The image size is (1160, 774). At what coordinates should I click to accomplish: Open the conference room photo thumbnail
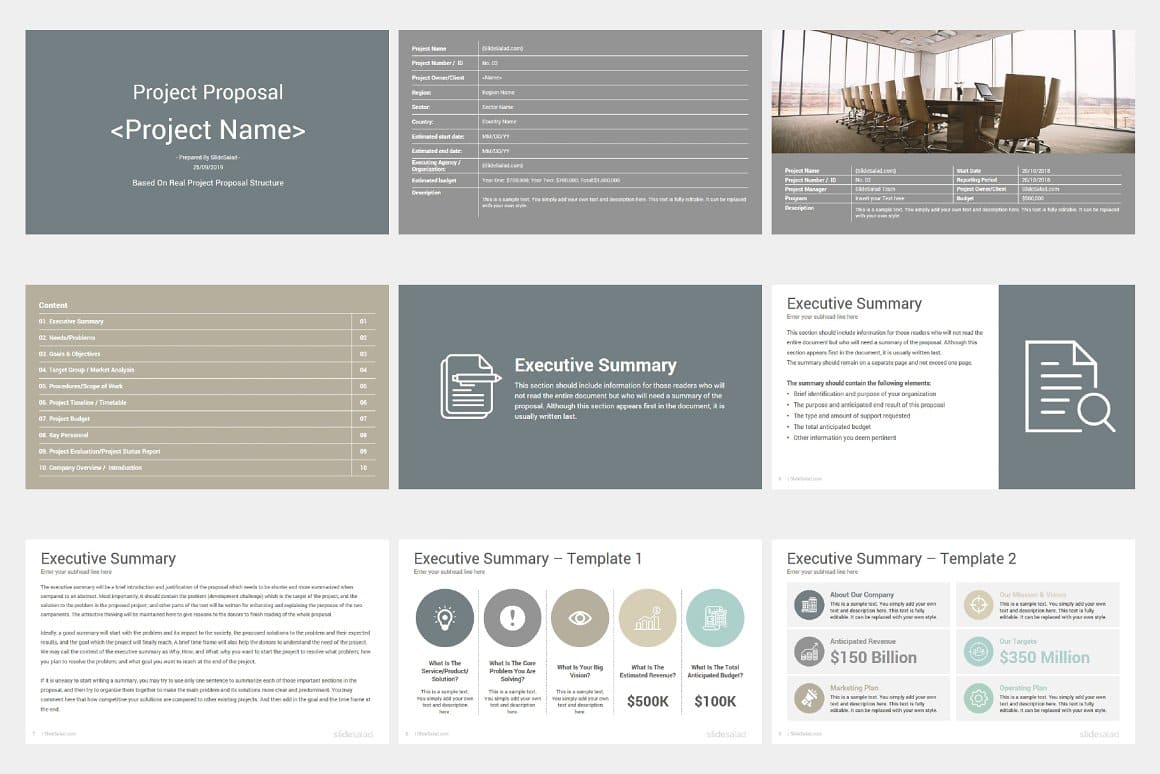[953, 90]
